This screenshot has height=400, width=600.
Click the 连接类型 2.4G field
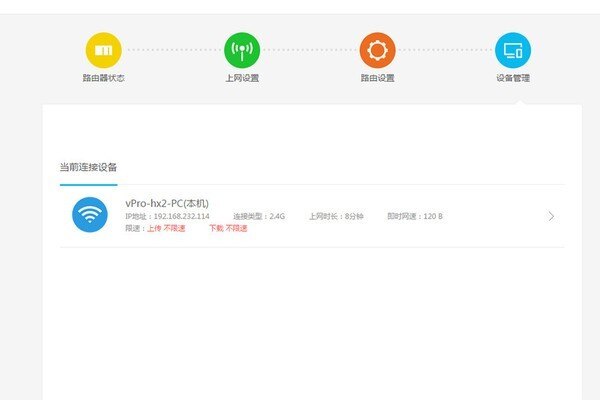coord(259,216)
